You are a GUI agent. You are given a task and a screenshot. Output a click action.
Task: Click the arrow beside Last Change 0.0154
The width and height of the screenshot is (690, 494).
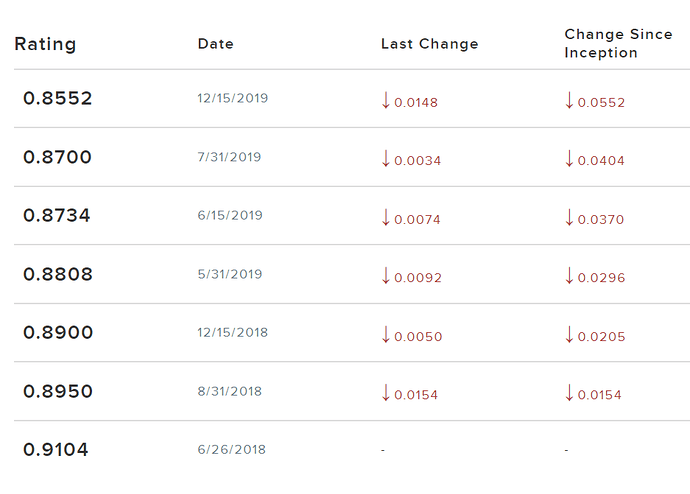click(386, 392)
